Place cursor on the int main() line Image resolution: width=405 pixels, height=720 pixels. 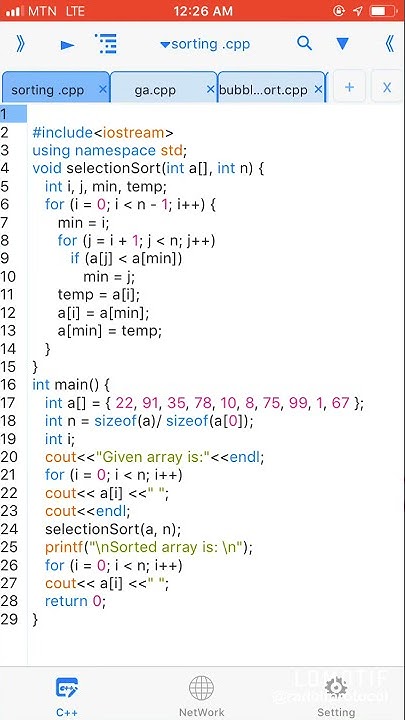(x=71, y=384)
